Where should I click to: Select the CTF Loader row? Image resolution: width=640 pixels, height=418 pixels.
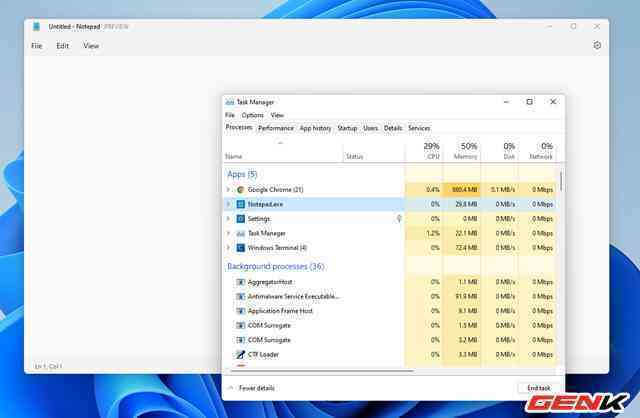click(390, 354)
